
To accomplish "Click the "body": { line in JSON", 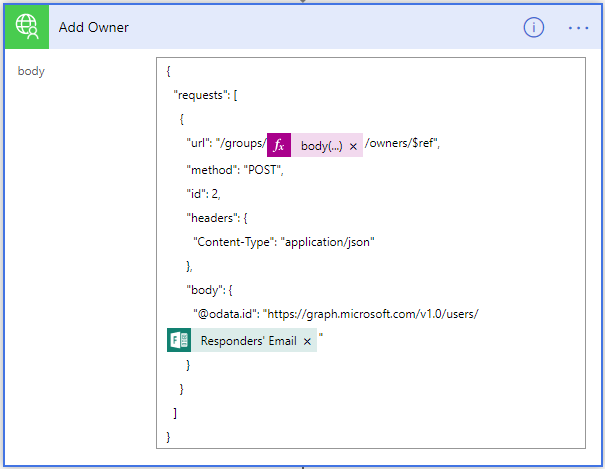I will (210, 290).
